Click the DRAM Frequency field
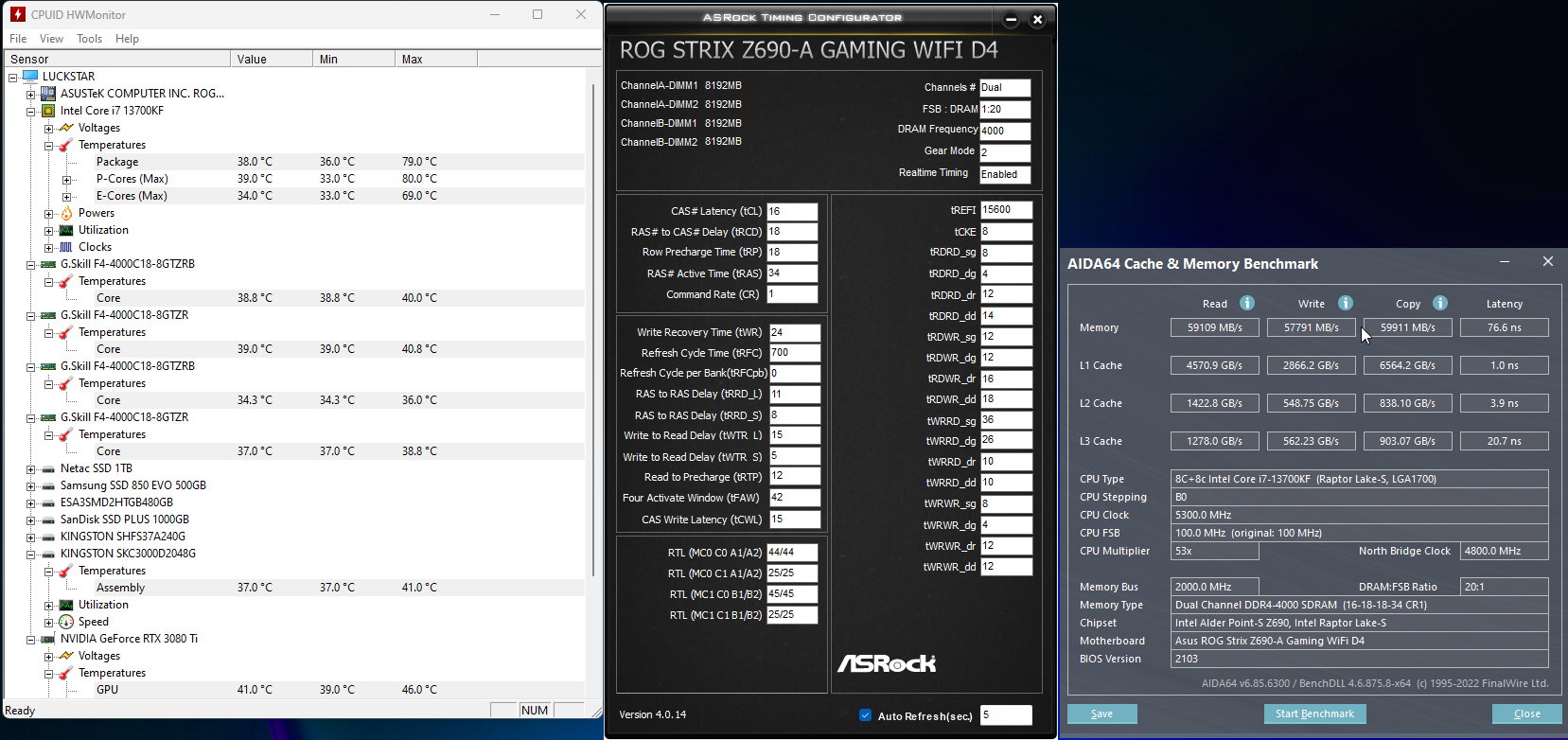This screenshot has height=740, width=1568. 1005,131
